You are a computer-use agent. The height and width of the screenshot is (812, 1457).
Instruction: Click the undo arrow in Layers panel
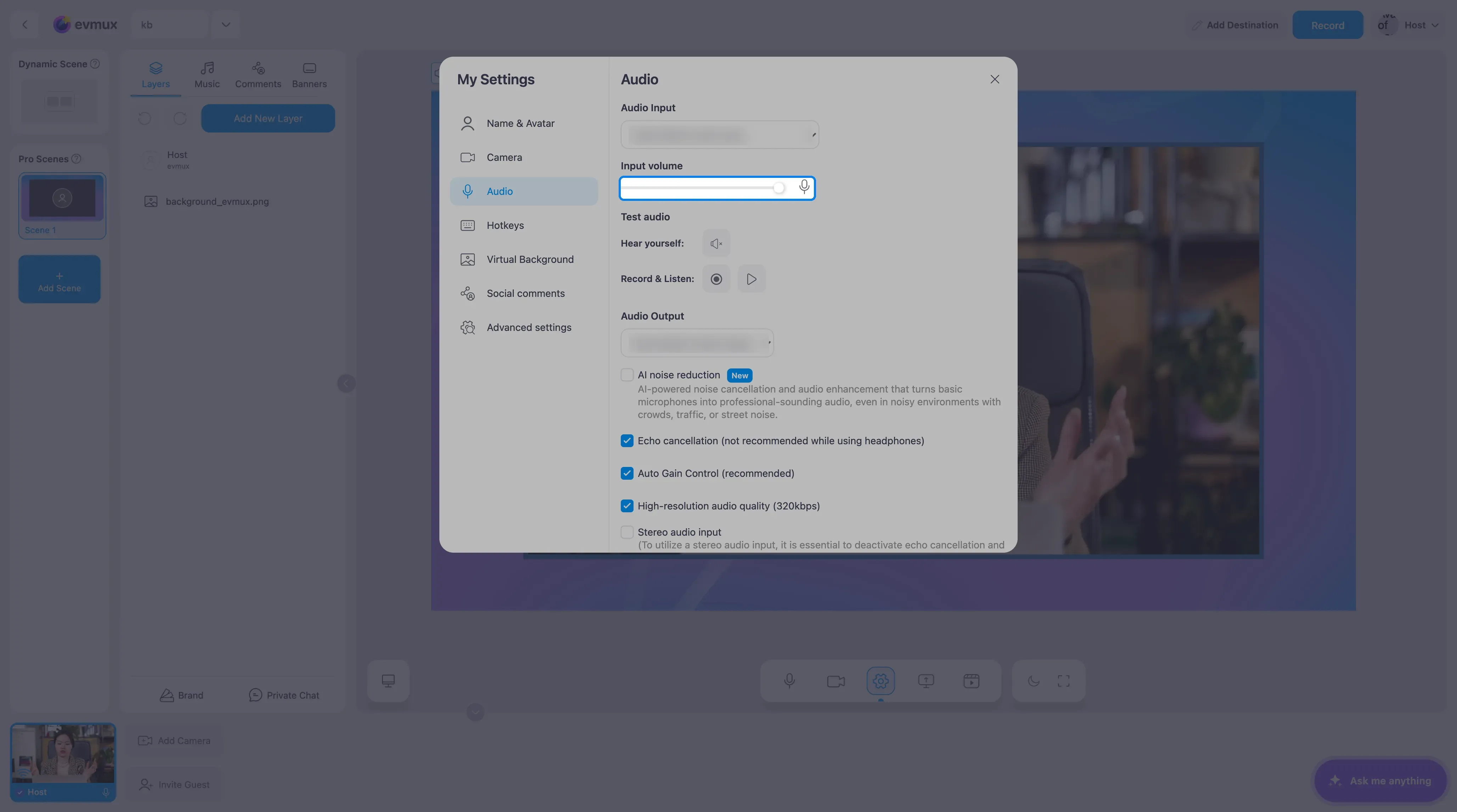(145, 118)
